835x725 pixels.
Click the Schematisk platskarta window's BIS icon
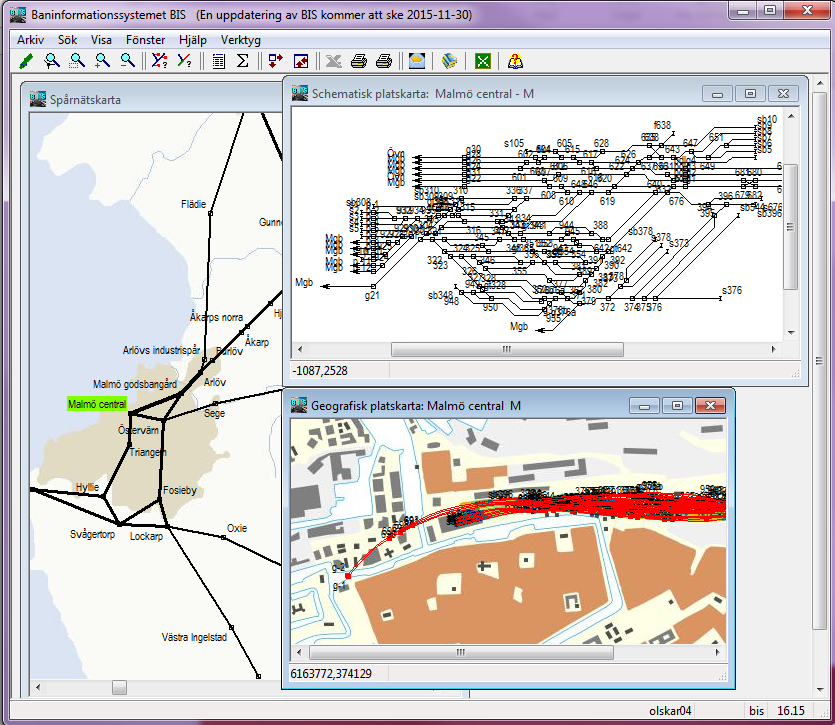(300, 93)
